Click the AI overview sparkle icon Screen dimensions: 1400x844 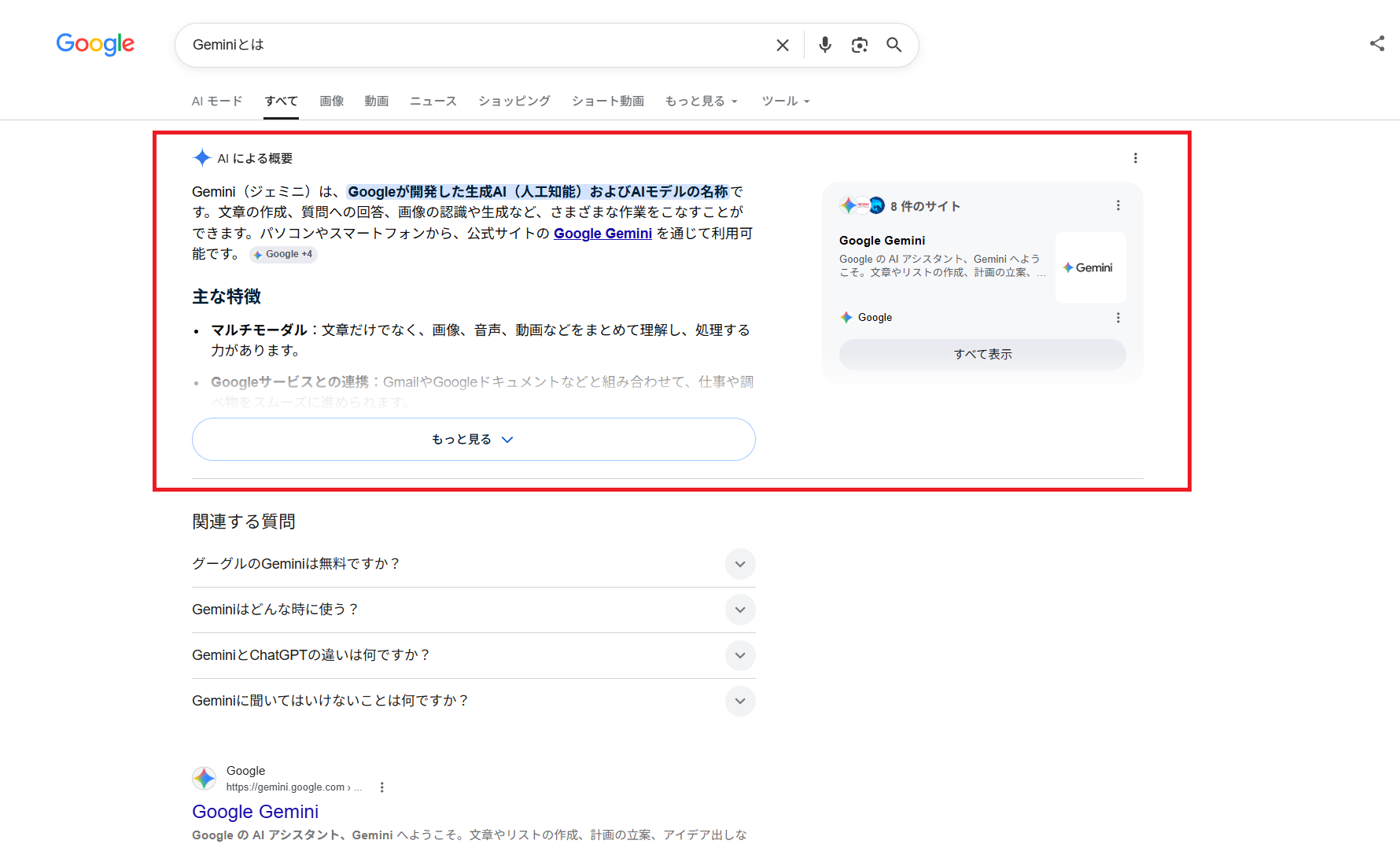pos(202,158)
